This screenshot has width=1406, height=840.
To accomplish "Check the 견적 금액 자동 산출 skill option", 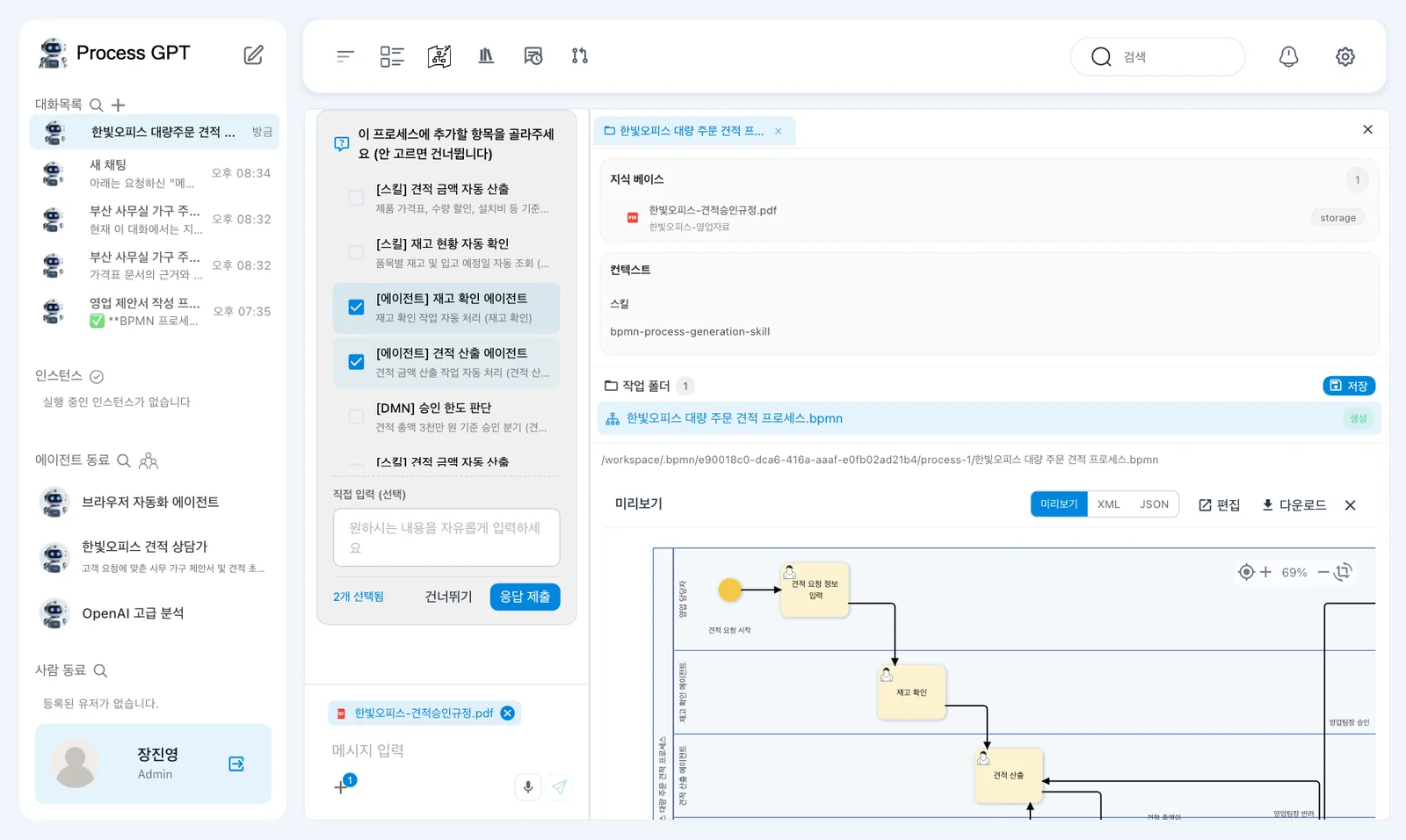I will (356, 198).
